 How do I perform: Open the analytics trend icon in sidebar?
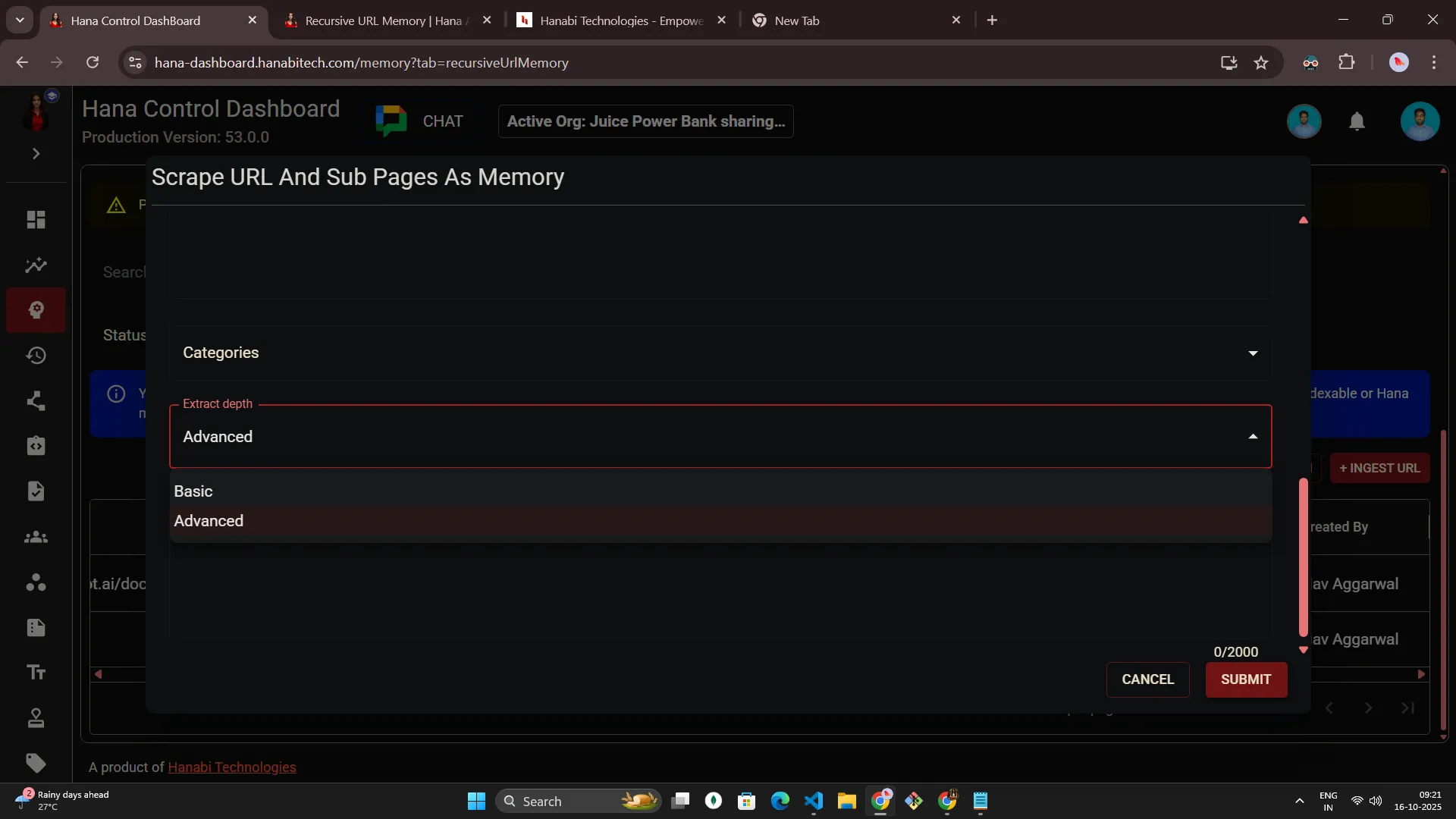36,265
